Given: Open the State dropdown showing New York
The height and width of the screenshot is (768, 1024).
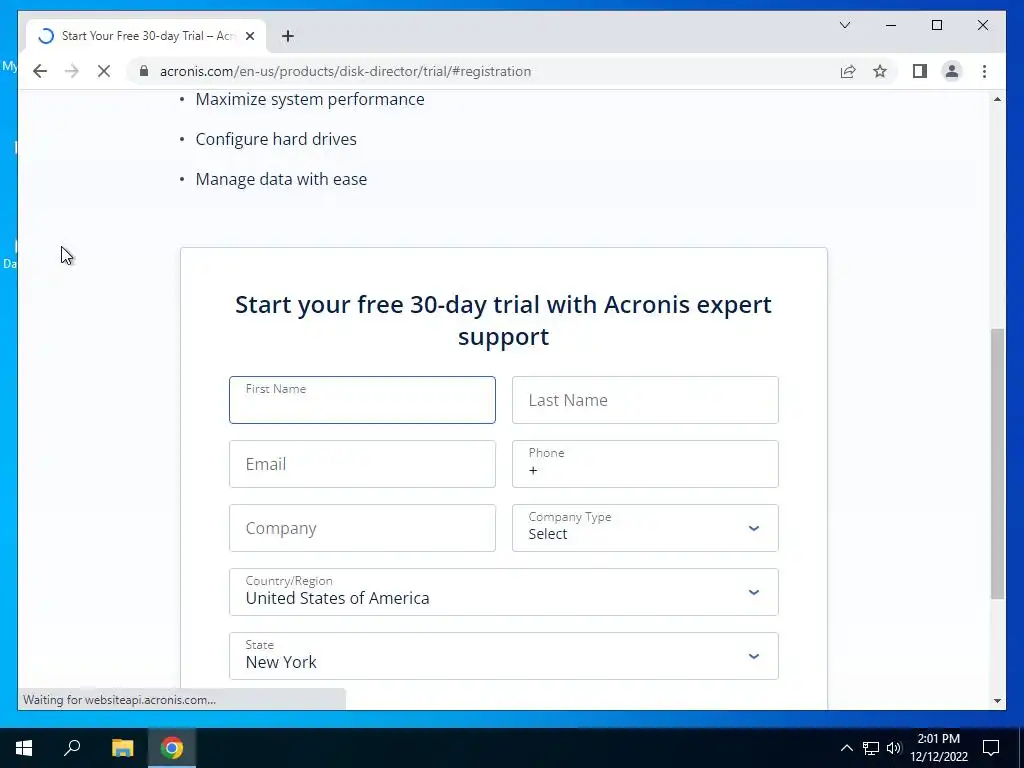Looking at the screenshot, I should (x=504, y=656).
